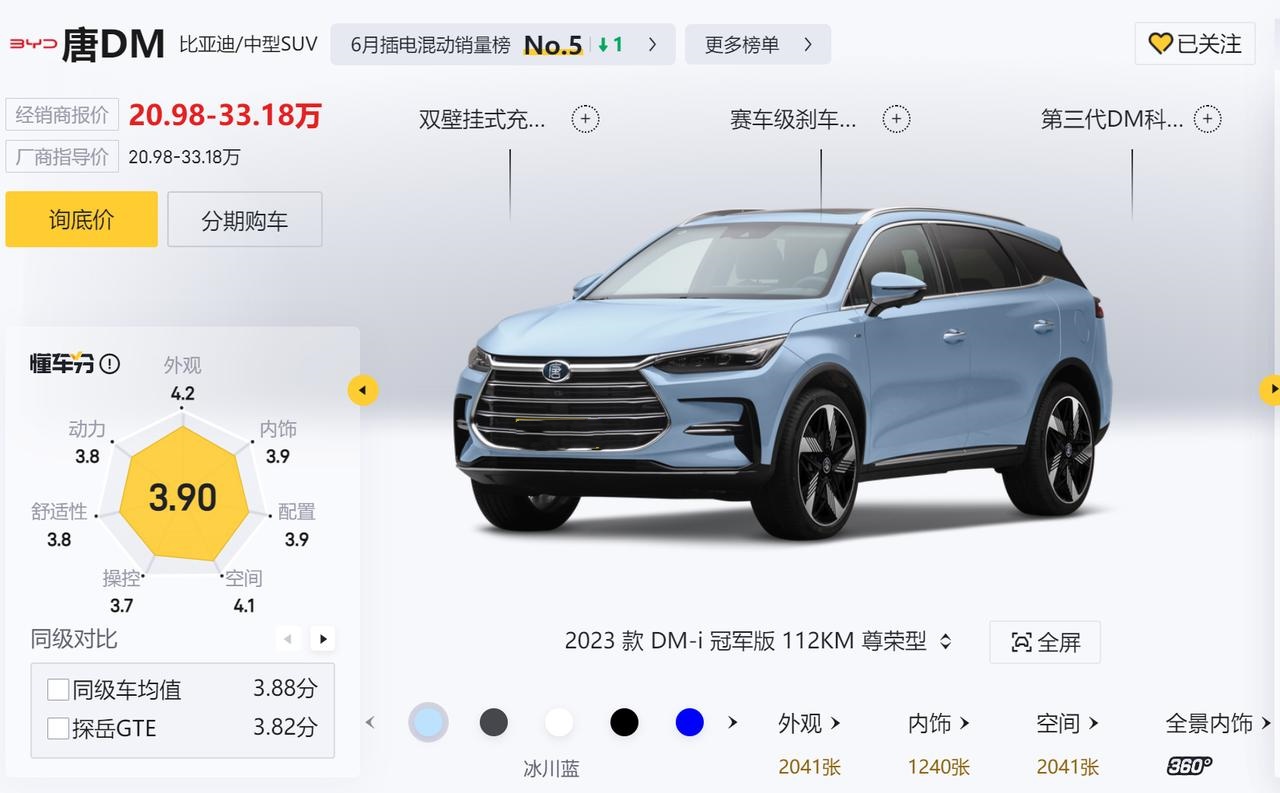Expand the 双壁挂式充 feature plus icon
1280x793 pixels.
pos(585,119)
